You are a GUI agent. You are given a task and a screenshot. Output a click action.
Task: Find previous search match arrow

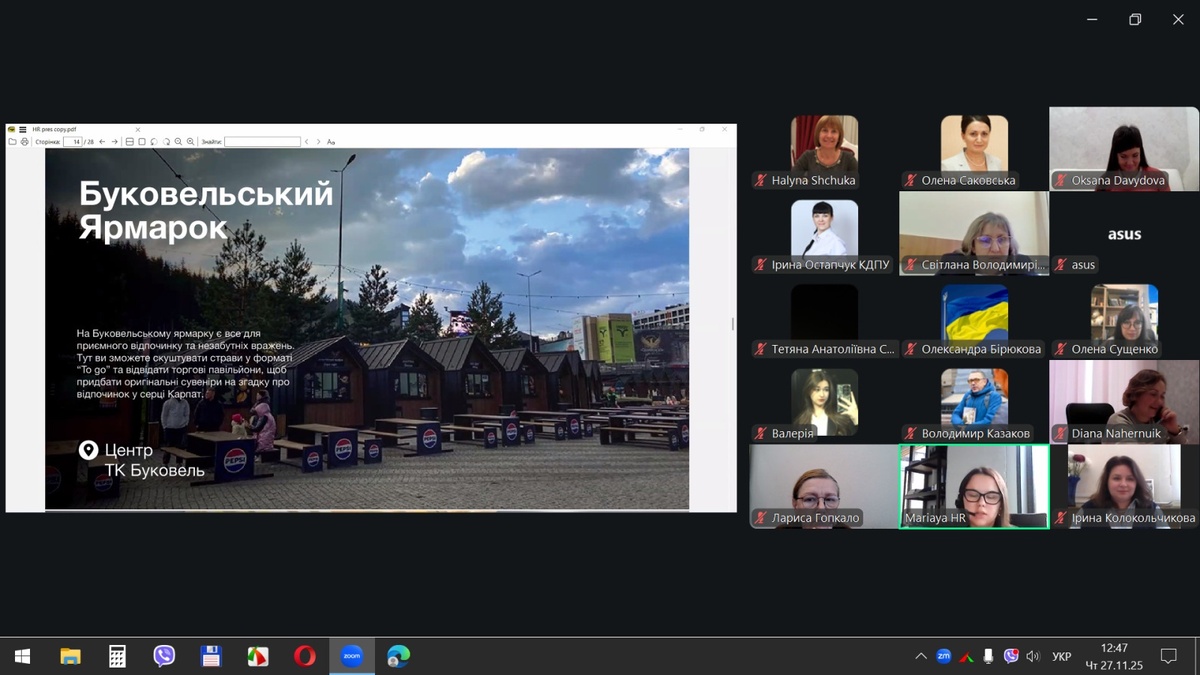306,142
